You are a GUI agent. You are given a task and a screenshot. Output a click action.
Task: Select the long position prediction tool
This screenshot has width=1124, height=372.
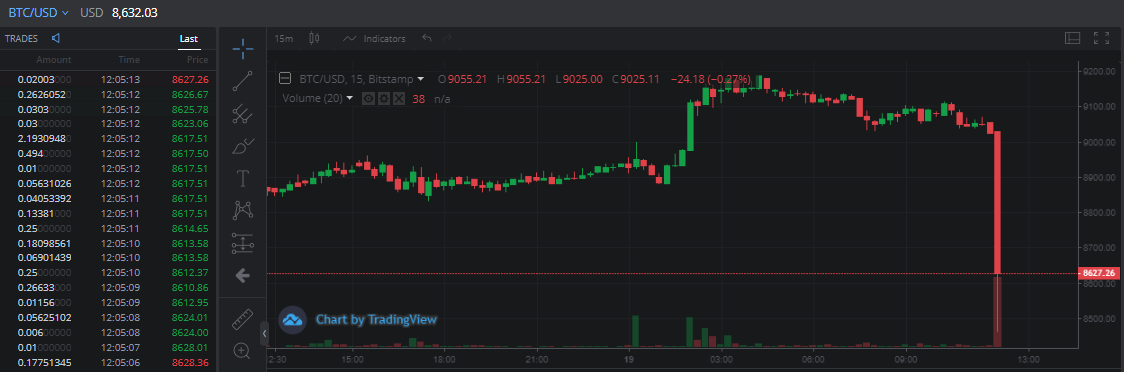[x=242, y=243]
